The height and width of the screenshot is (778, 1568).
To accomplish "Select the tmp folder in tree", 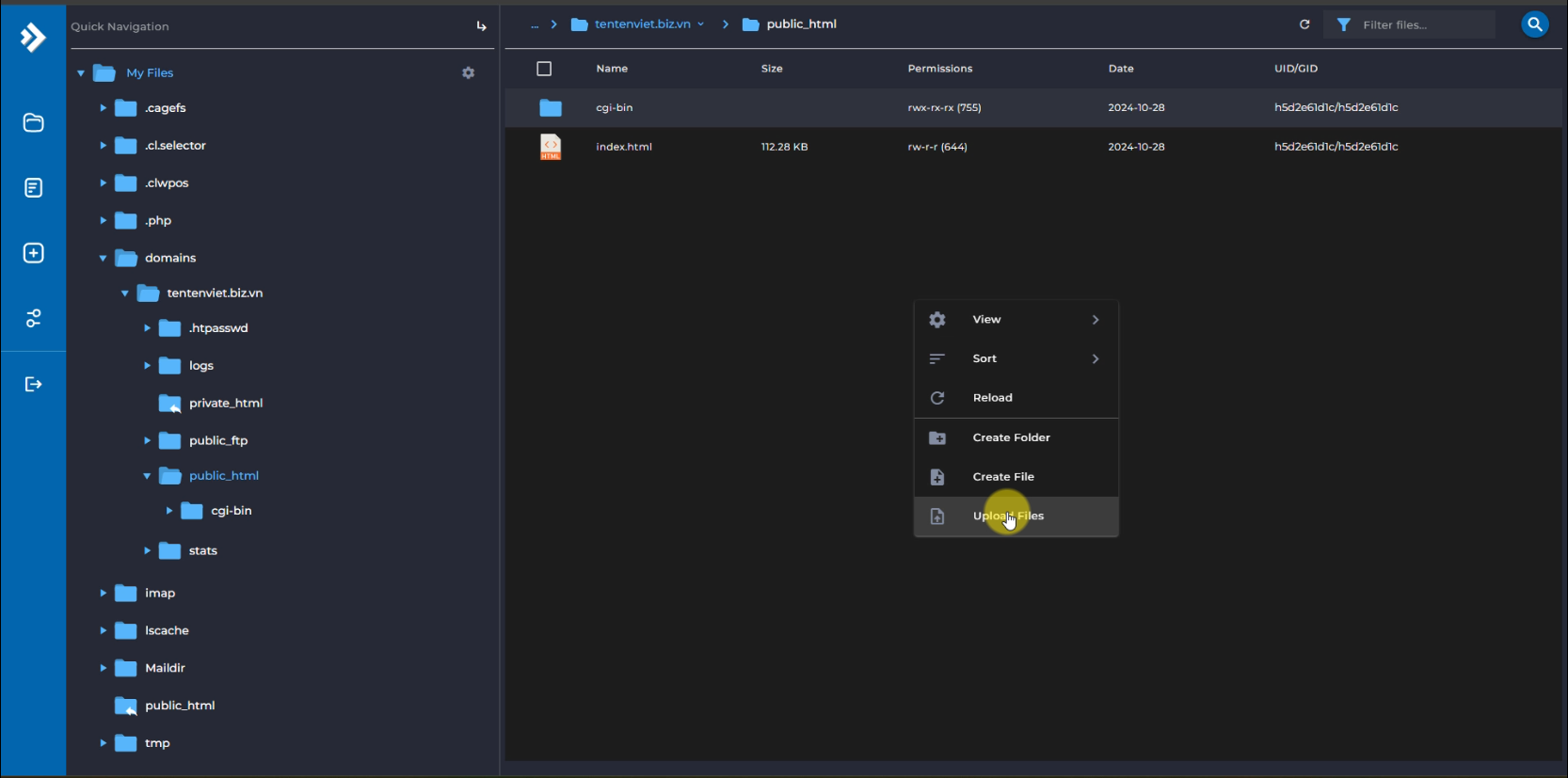I will [x=157, y=743].
